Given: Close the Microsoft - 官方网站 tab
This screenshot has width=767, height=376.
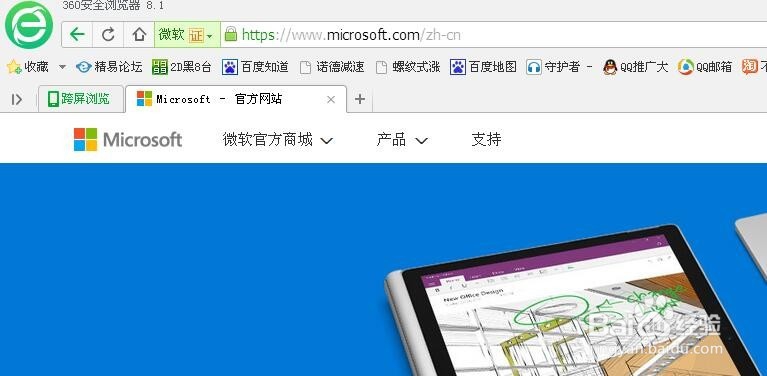Looking at the screenshot, I should coord(331,99).
